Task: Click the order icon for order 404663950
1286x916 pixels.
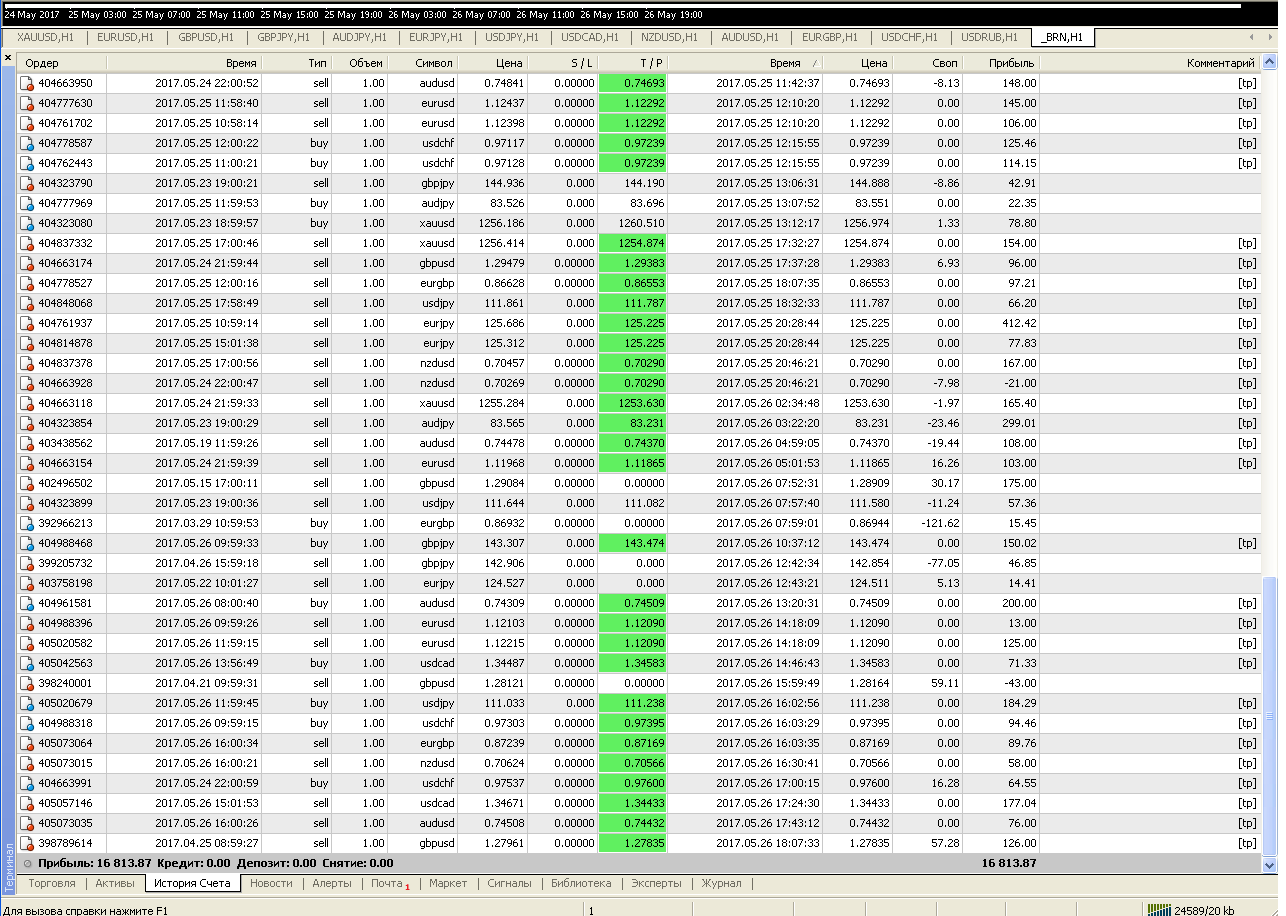Action: tap(27, 83)
